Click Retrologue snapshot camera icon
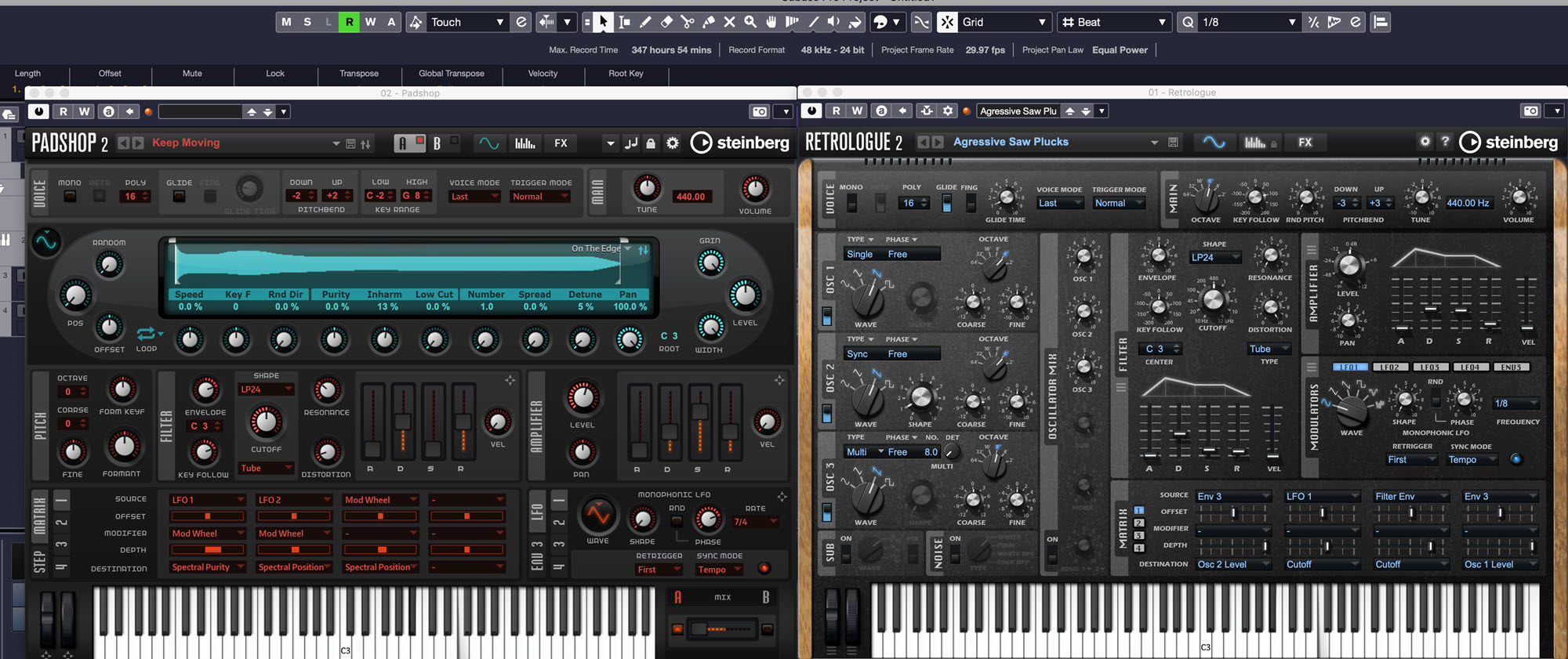 coord(1531,111)
